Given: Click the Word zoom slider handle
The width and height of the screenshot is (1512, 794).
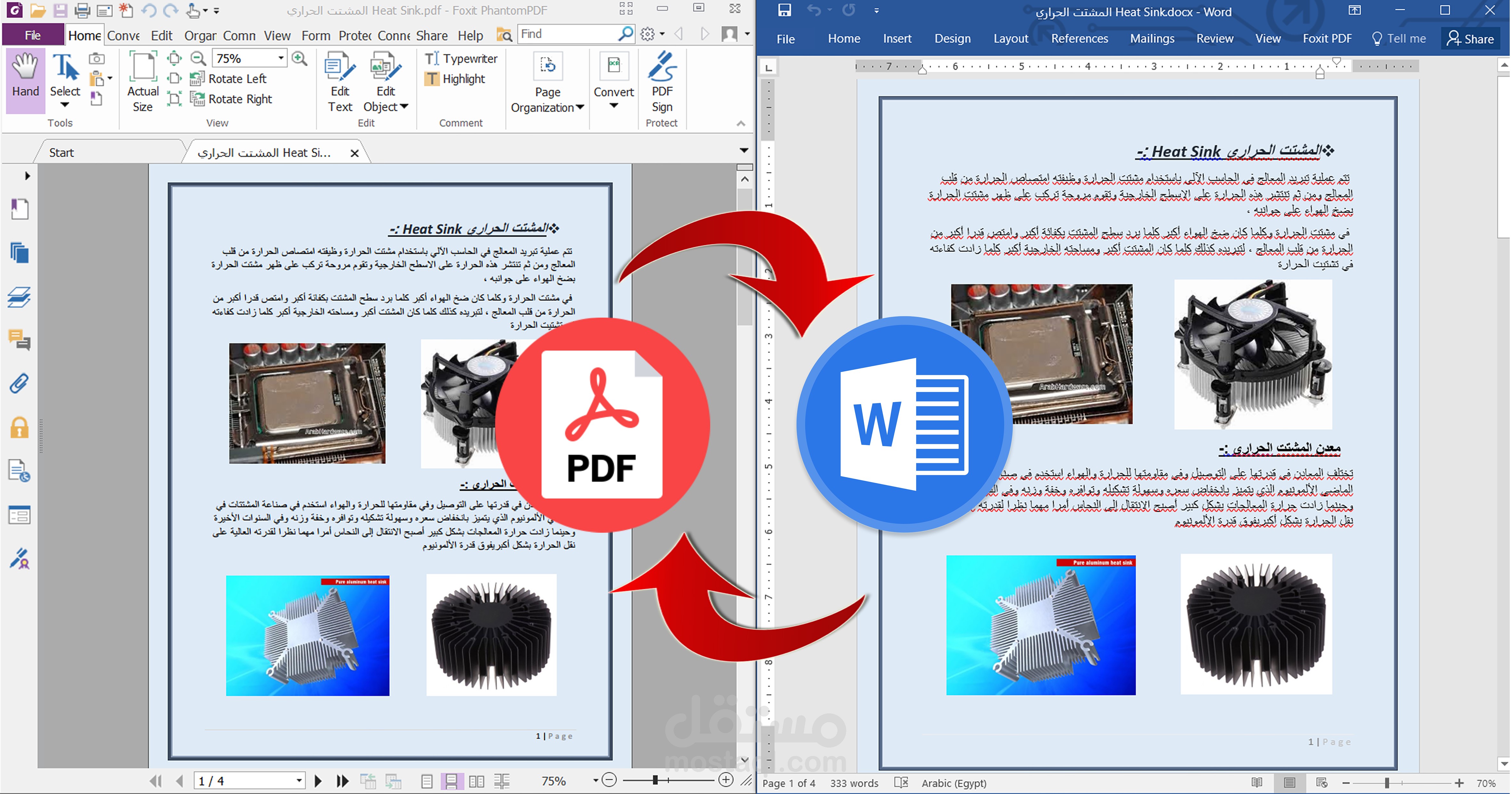Looking at the screenshot, I should [1387, 783].
